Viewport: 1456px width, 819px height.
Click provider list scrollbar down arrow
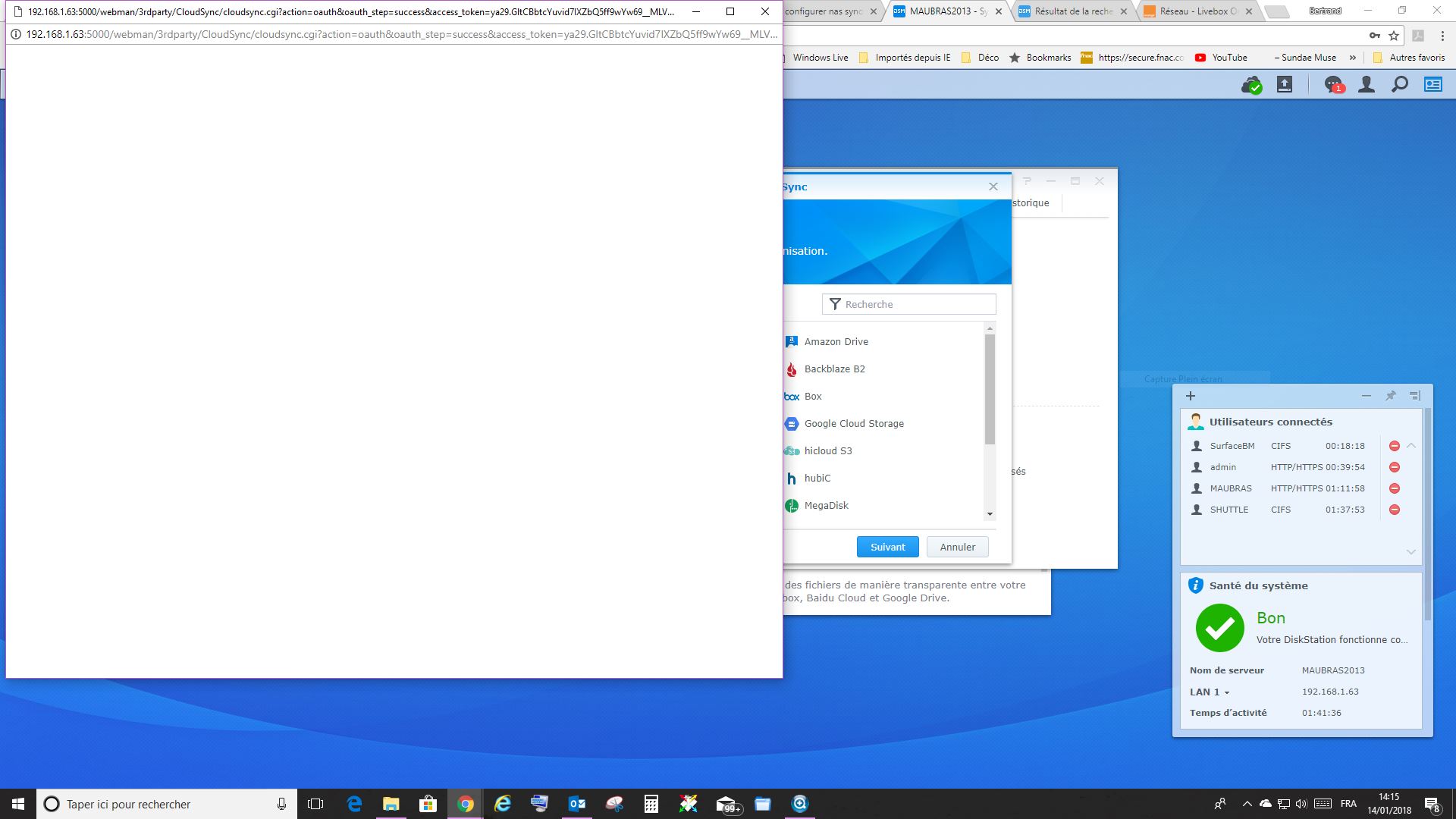pos(990,514)
